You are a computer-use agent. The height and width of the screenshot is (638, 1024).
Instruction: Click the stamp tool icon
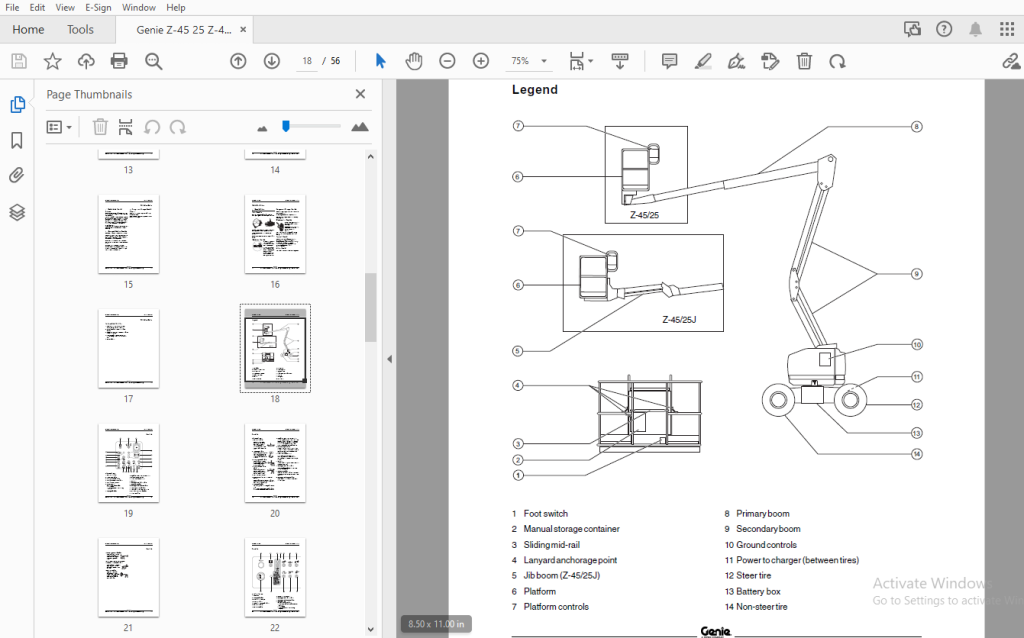click(771, 61)
